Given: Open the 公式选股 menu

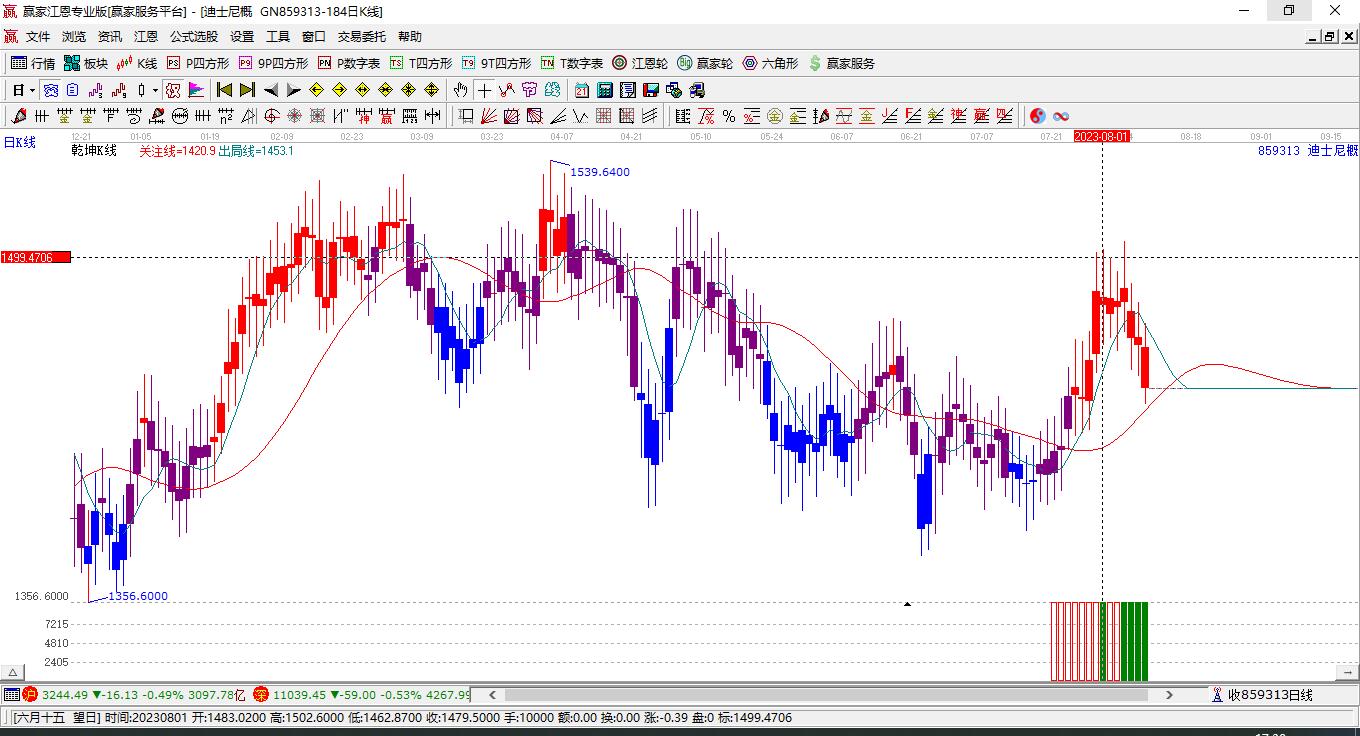Looking at the screenshot, I should pyautogui.click(x=194, y=37).
